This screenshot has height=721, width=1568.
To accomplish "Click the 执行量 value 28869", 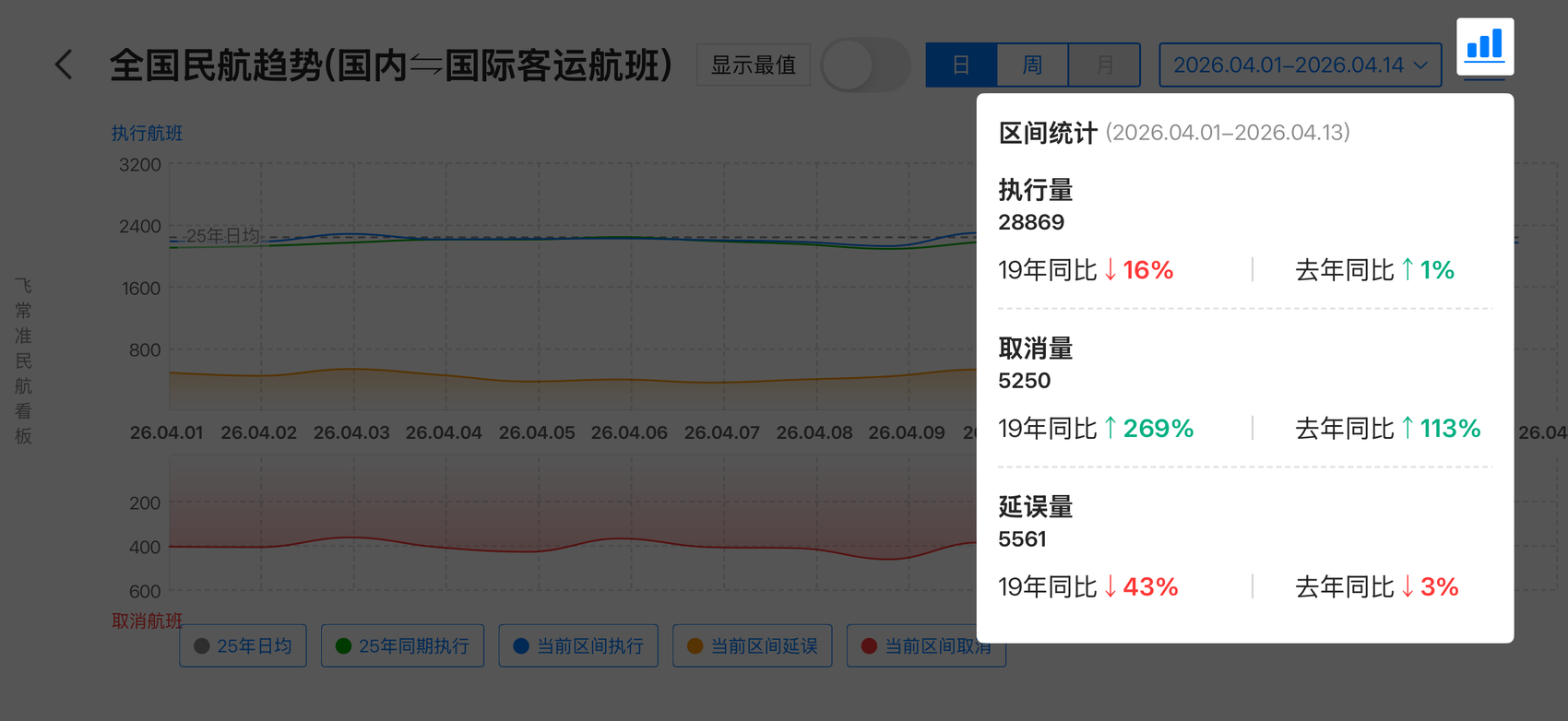I will (1031, 222).
